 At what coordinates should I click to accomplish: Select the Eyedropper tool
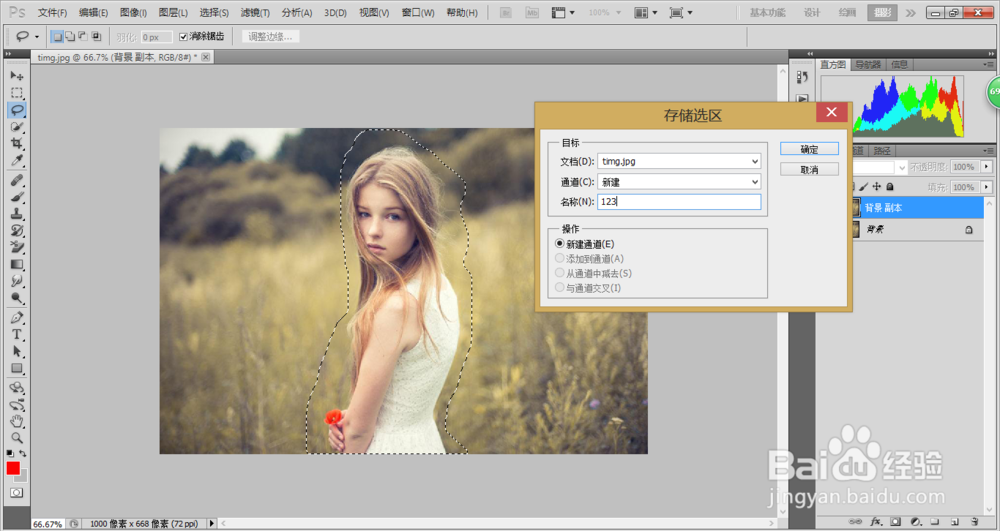pos(17,161)
